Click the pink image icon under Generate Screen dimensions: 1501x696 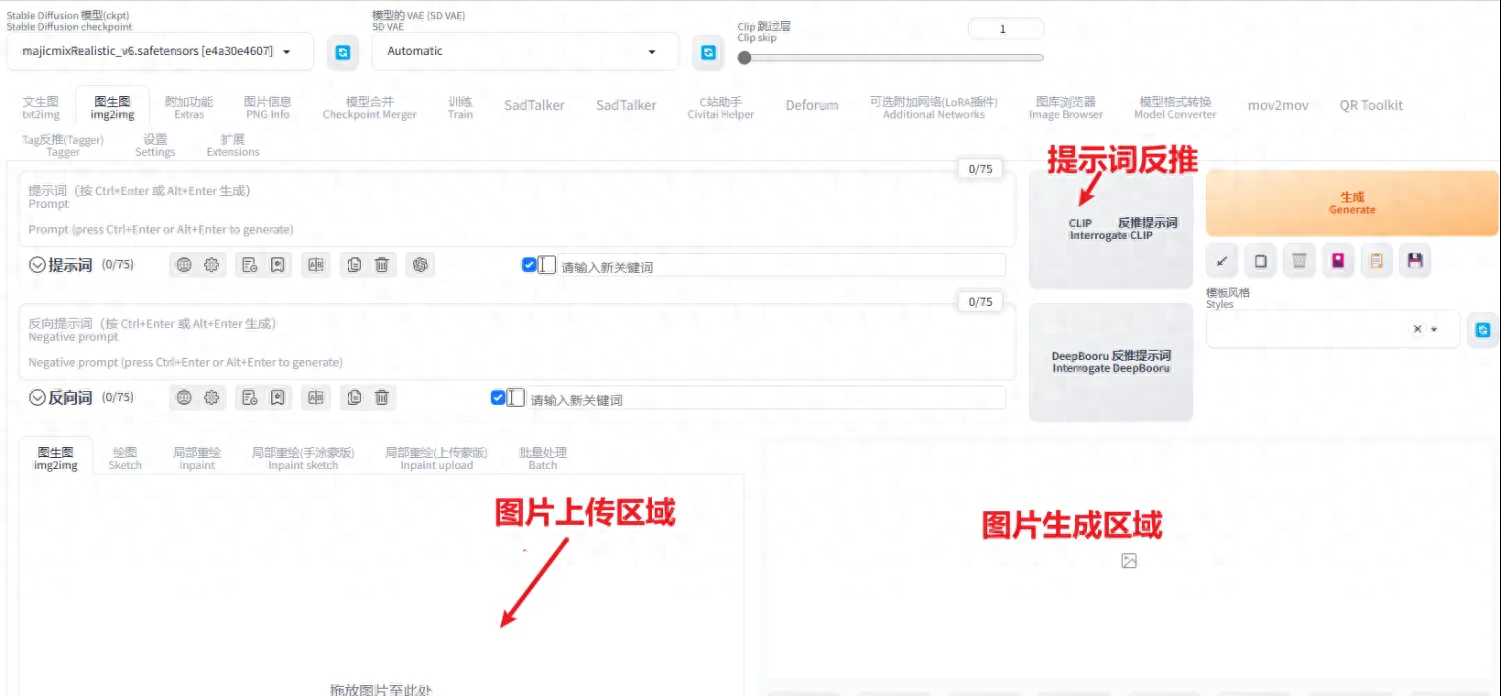(1338, 261)
